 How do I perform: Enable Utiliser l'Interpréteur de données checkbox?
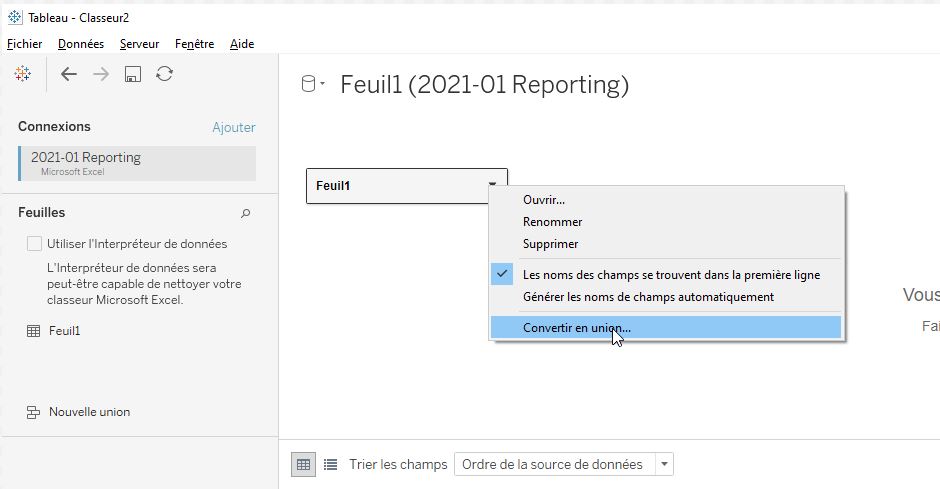point(34,243)
